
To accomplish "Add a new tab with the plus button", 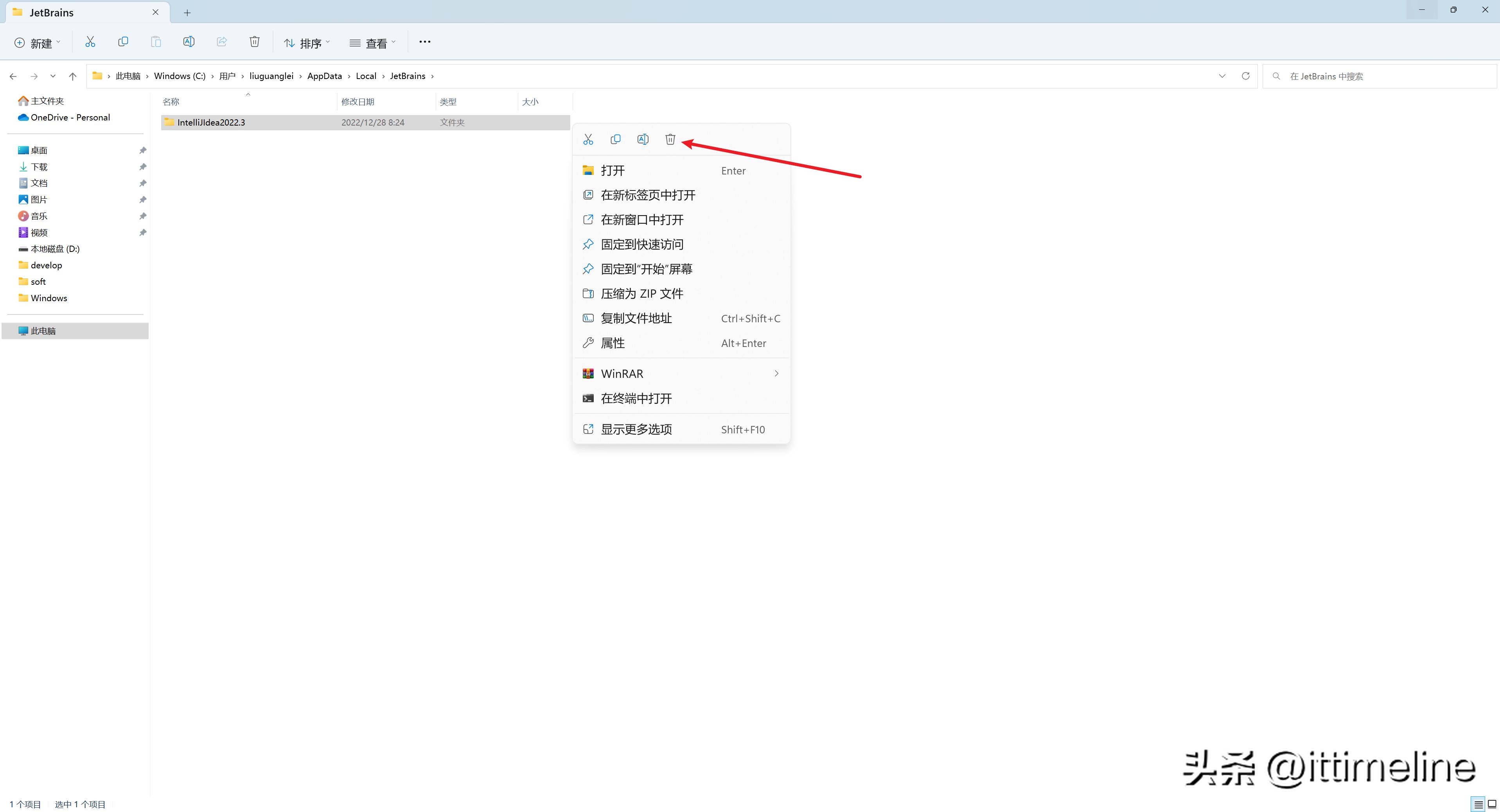I will tap(187, 13).
